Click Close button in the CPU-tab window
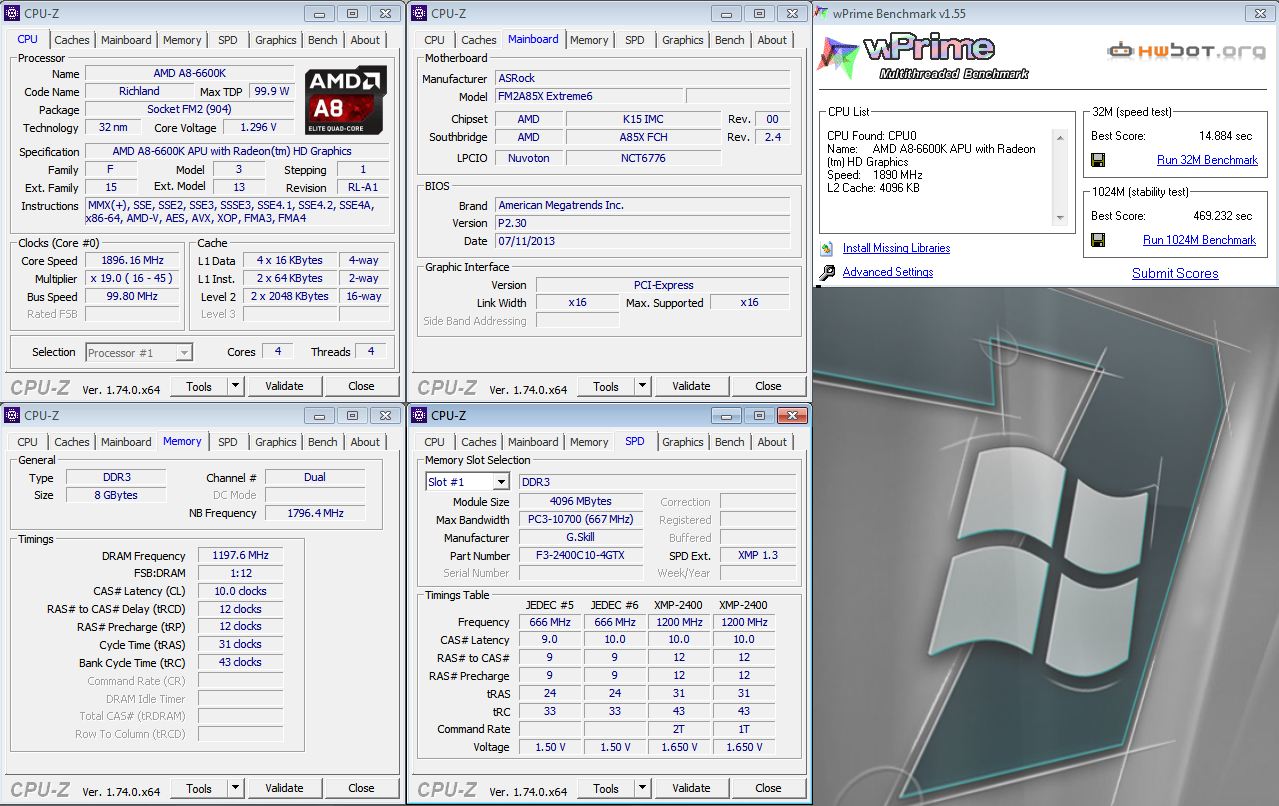 pyautogui.click(x=361, y=386)
